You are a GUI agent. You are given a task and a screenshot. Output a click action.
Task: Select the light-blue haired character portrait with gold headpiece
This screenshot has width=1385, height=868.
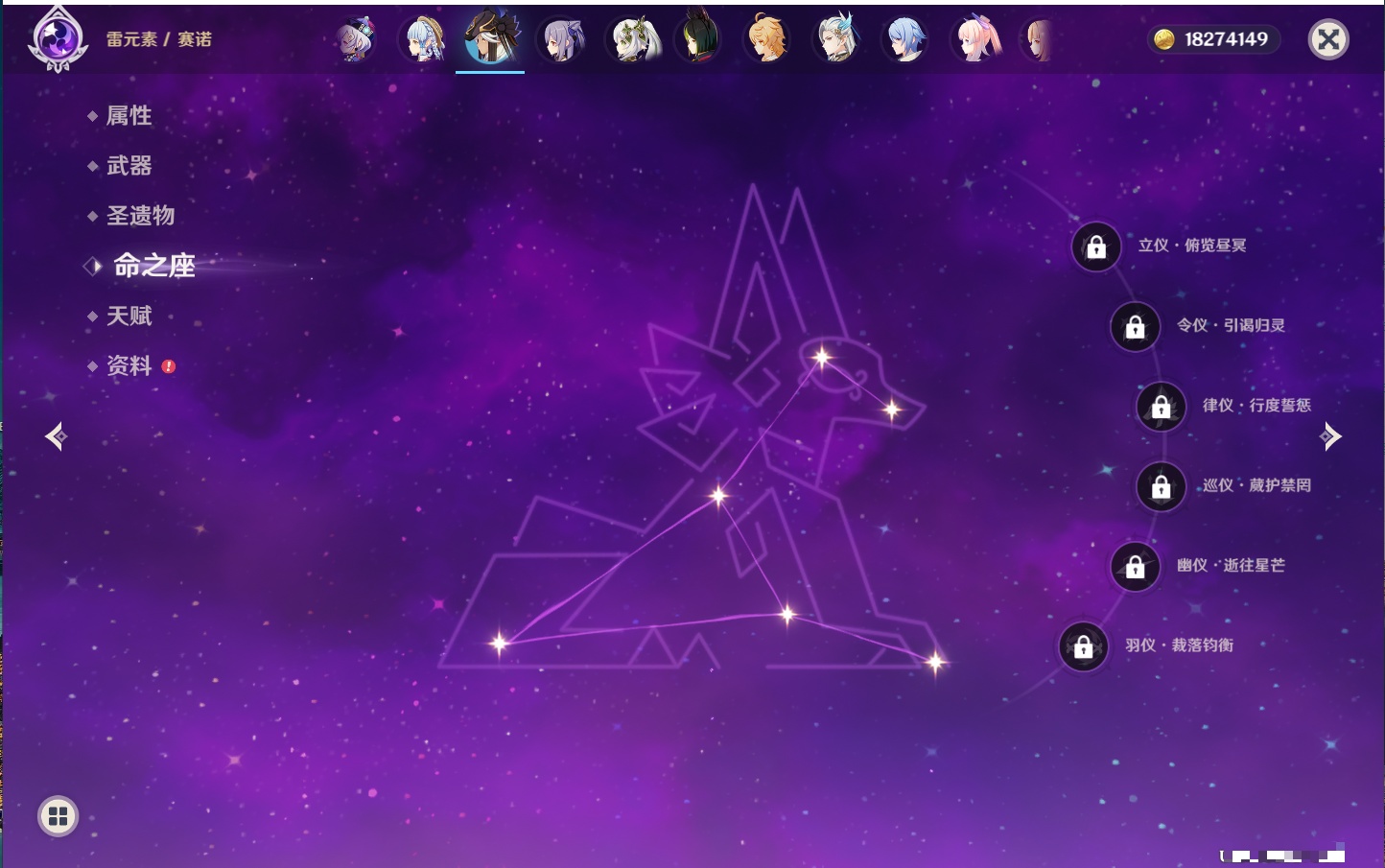click(x=423, y=39)
